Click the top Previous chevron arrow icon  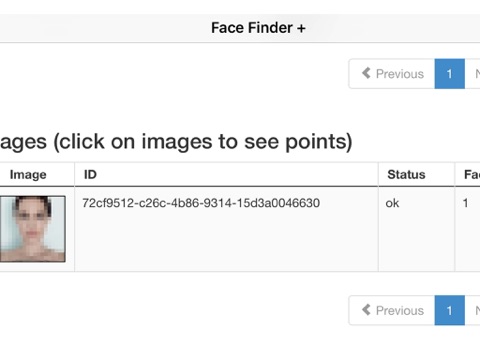366,73
